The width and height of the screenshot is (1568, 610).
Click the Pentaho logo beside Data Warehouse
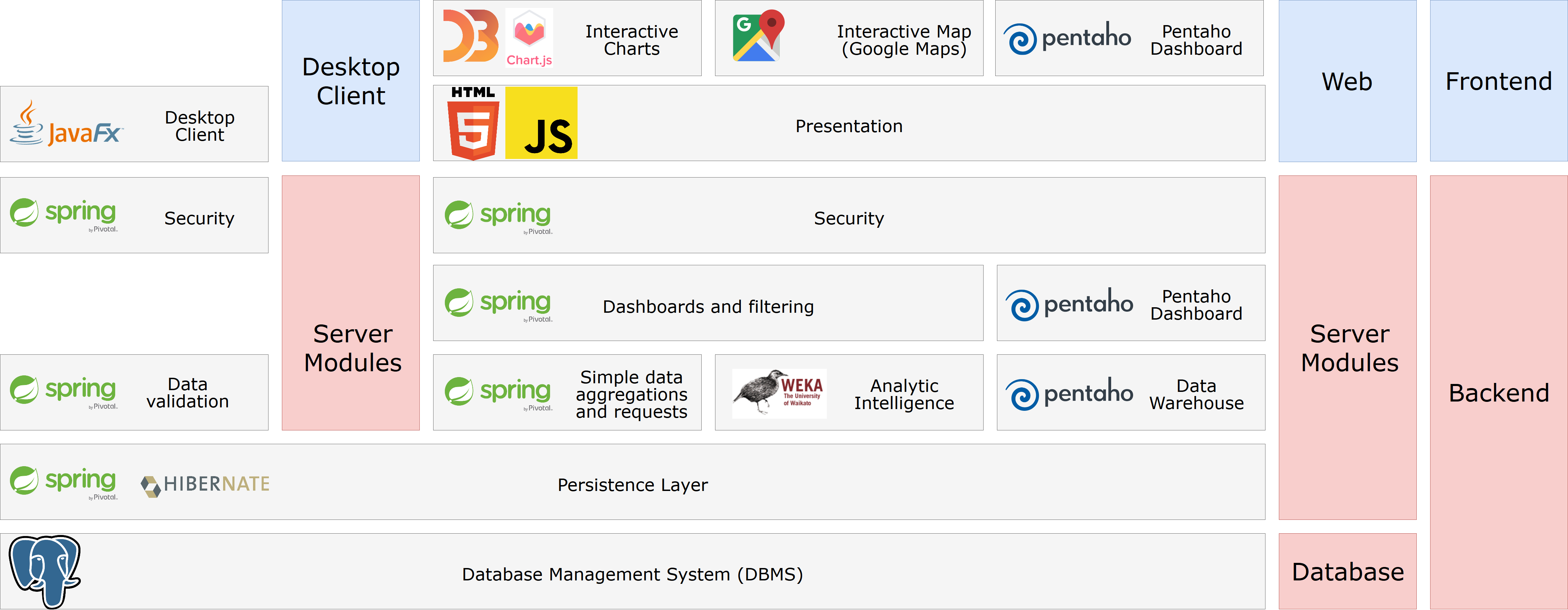1069,393
